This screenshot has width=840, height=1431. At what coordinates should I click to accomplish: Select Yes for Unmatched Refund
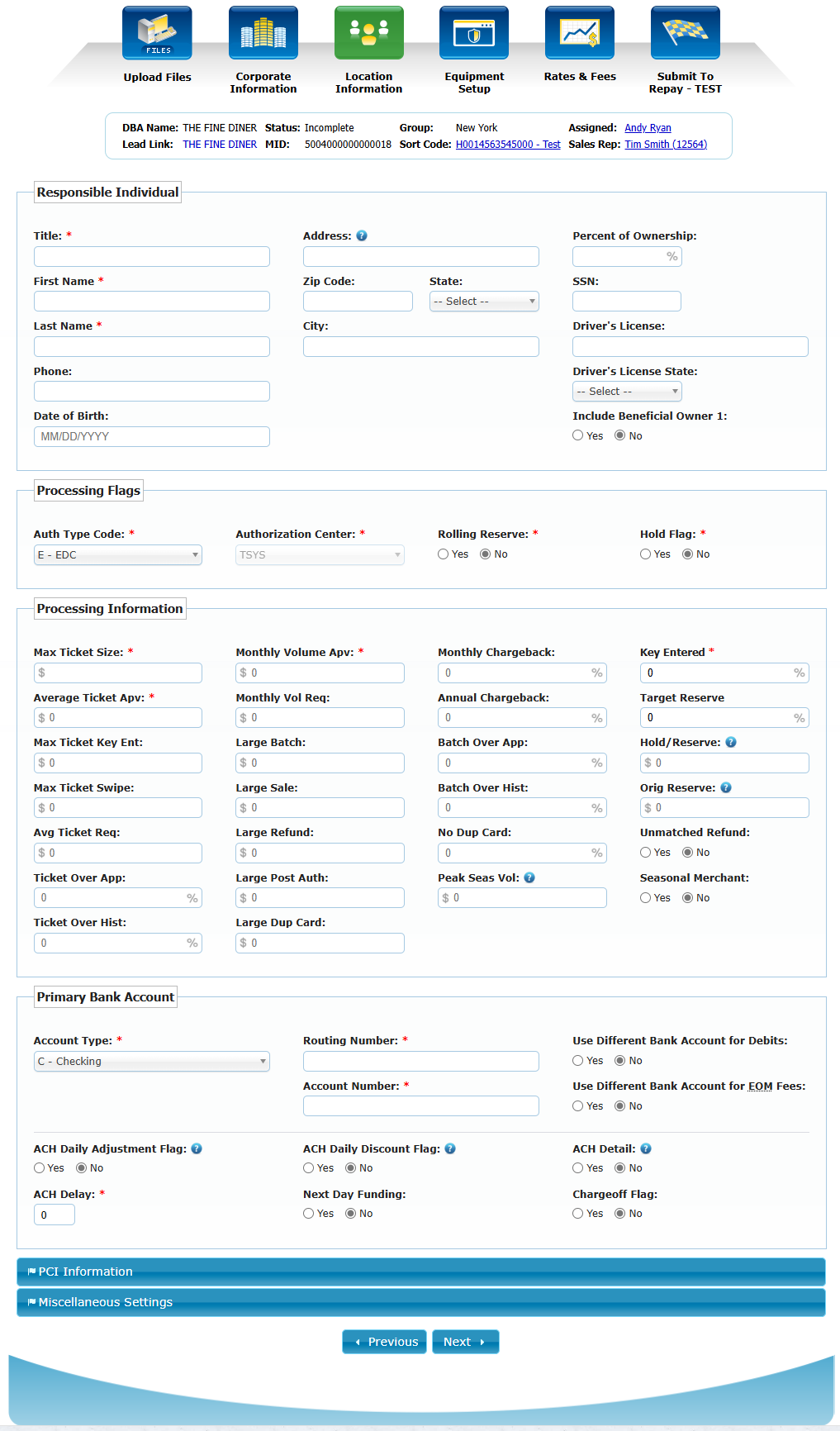(x=646, y=853)
